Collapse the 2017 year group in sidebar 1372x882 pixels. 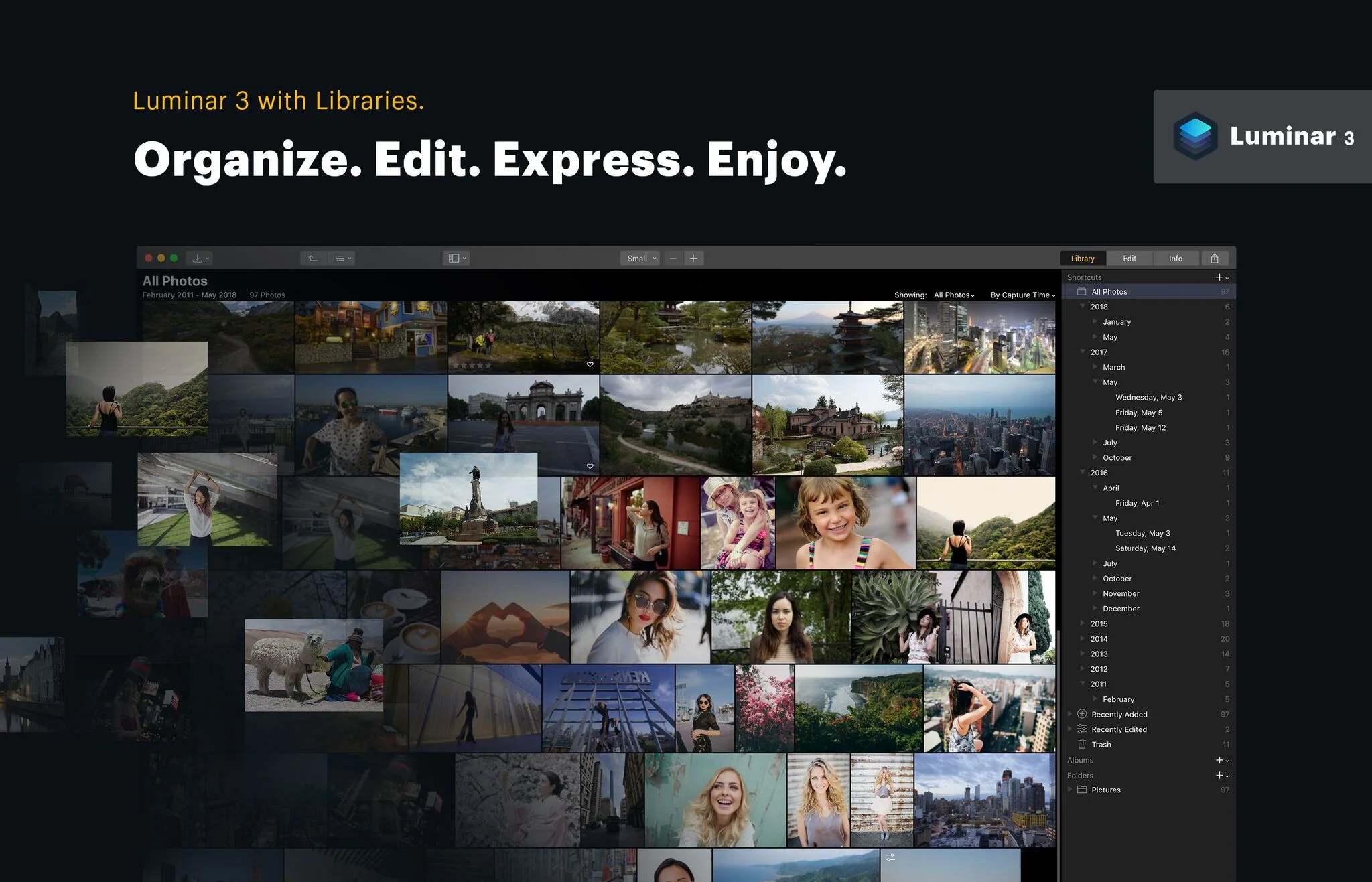pos(1083,352)
